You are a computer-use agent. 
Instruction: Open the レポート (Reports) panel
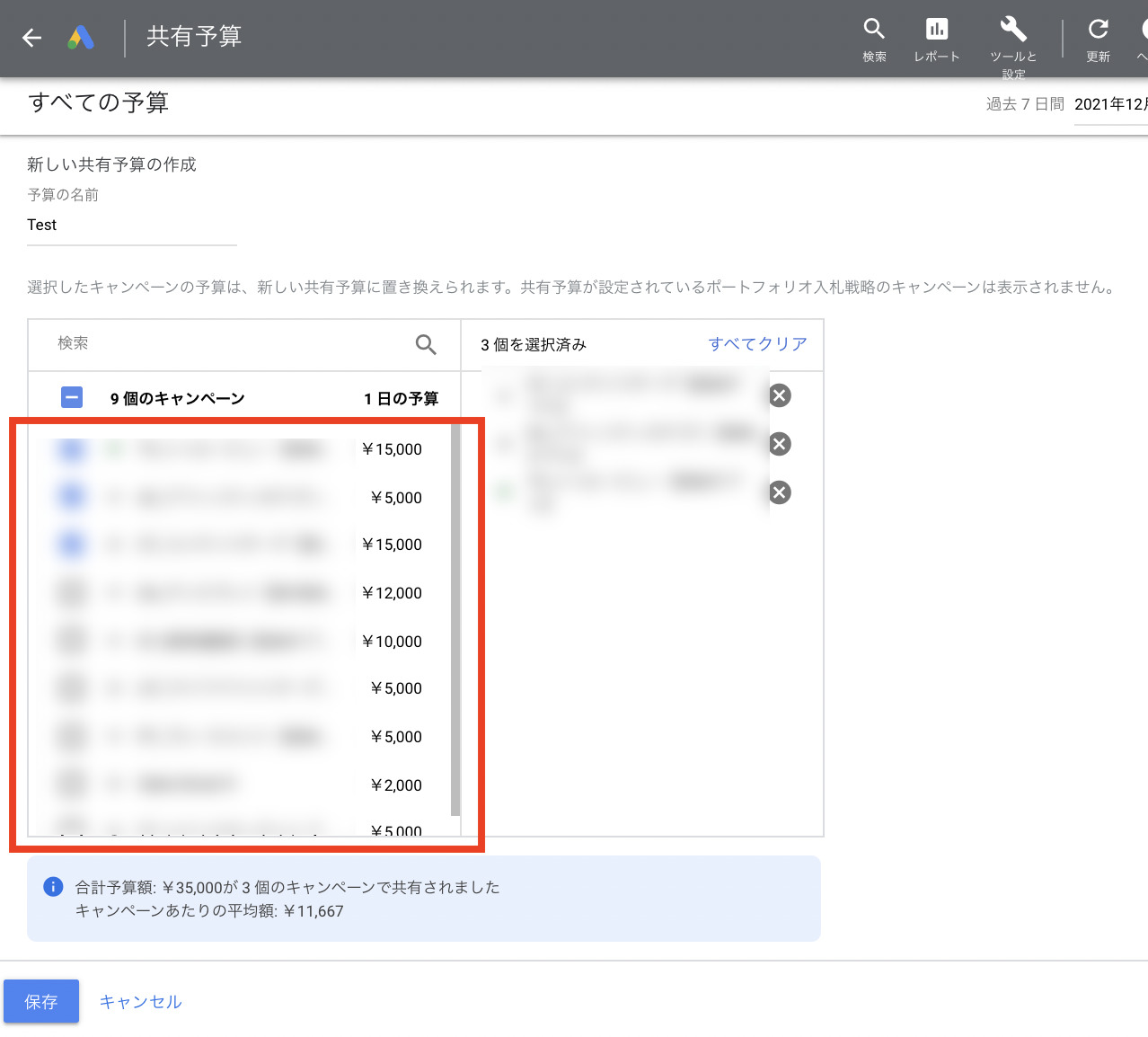click(936, 34)
